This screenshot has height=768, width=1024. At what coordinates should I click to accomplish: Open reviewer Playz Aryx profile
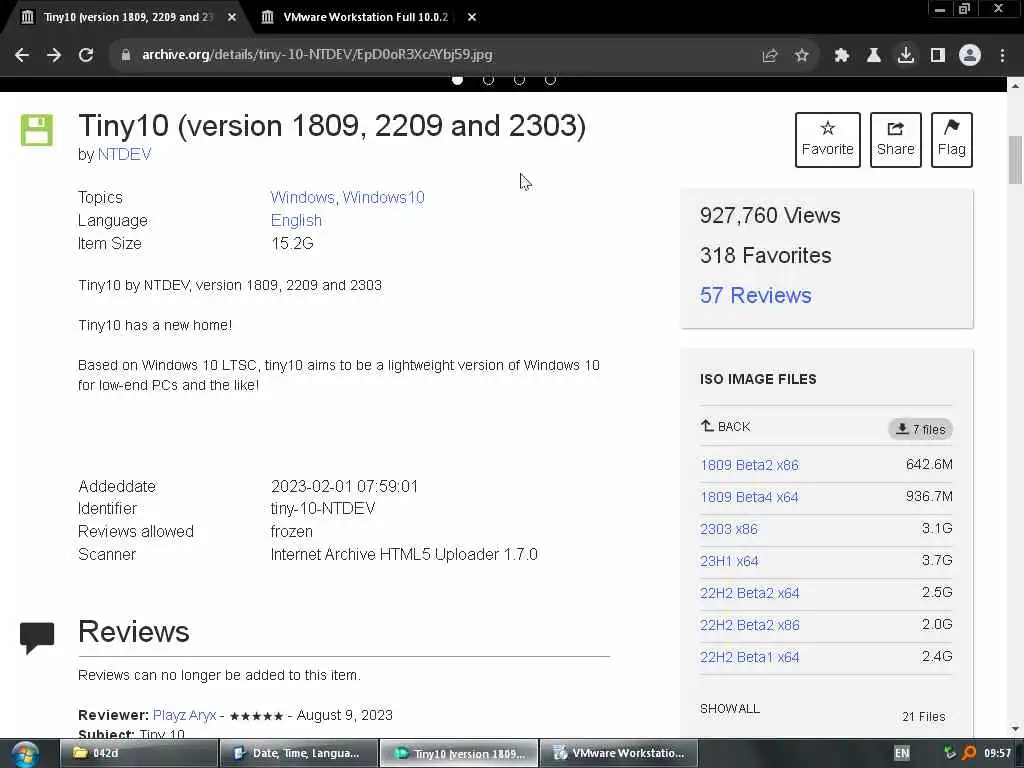(184, 715)
